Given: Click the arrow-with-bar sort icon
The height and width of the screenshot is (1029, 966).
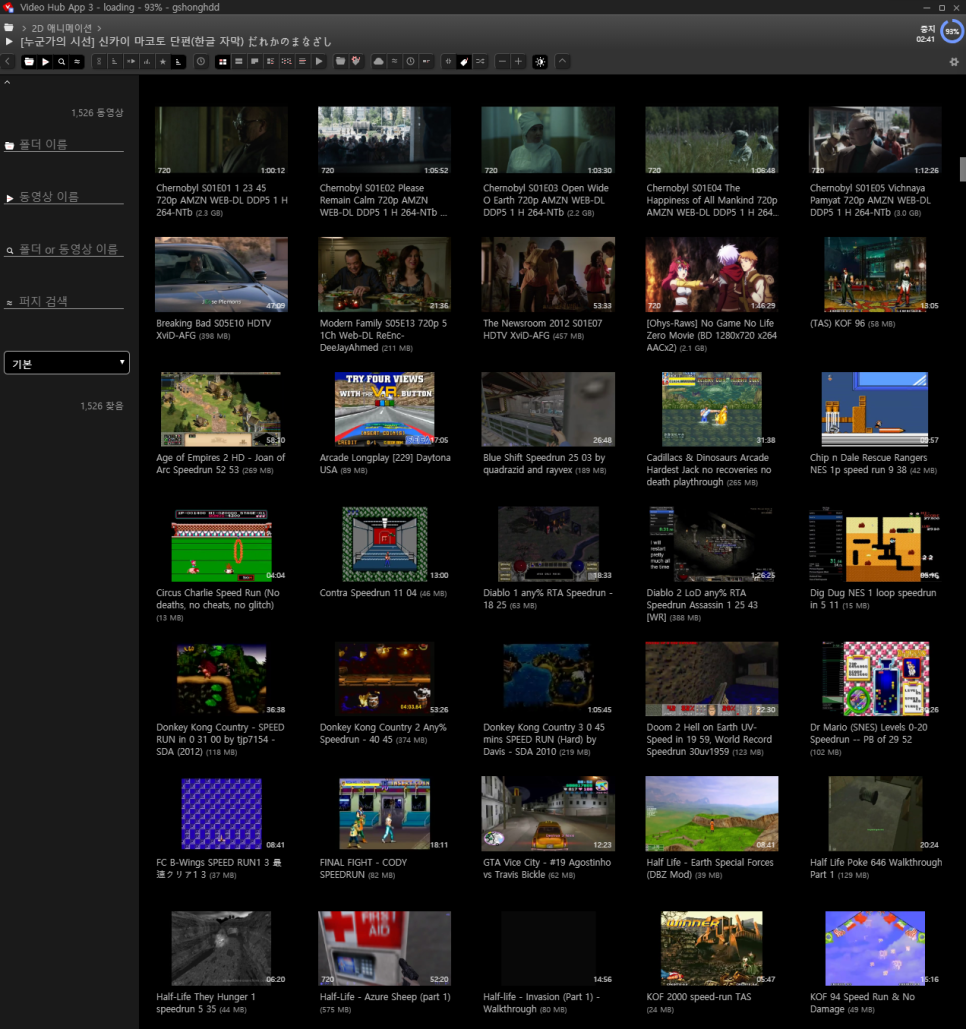Looking at the screenshot, I should (x=131, y=61).
